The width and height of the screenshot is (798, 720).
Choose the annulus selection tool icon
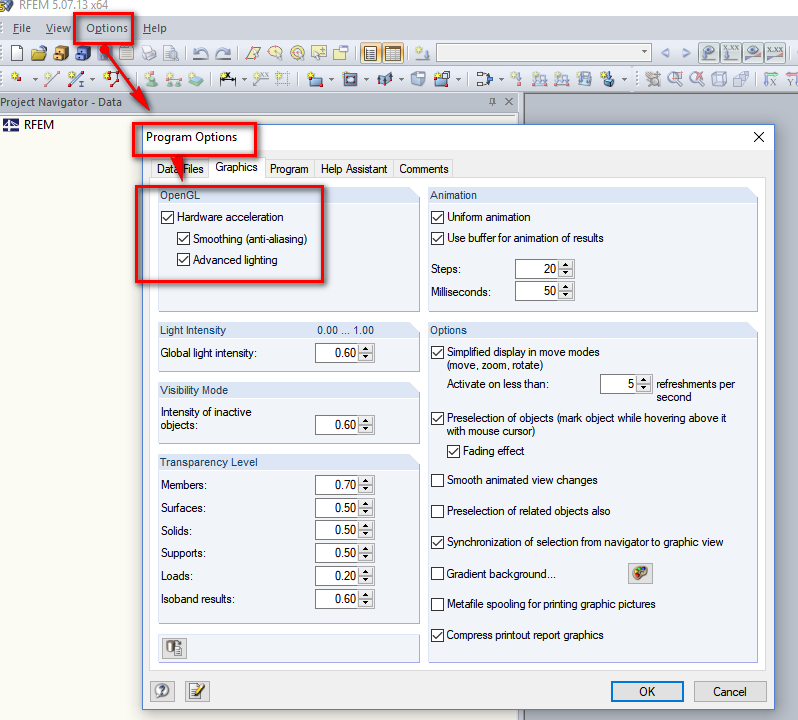(x=297, y=53)
